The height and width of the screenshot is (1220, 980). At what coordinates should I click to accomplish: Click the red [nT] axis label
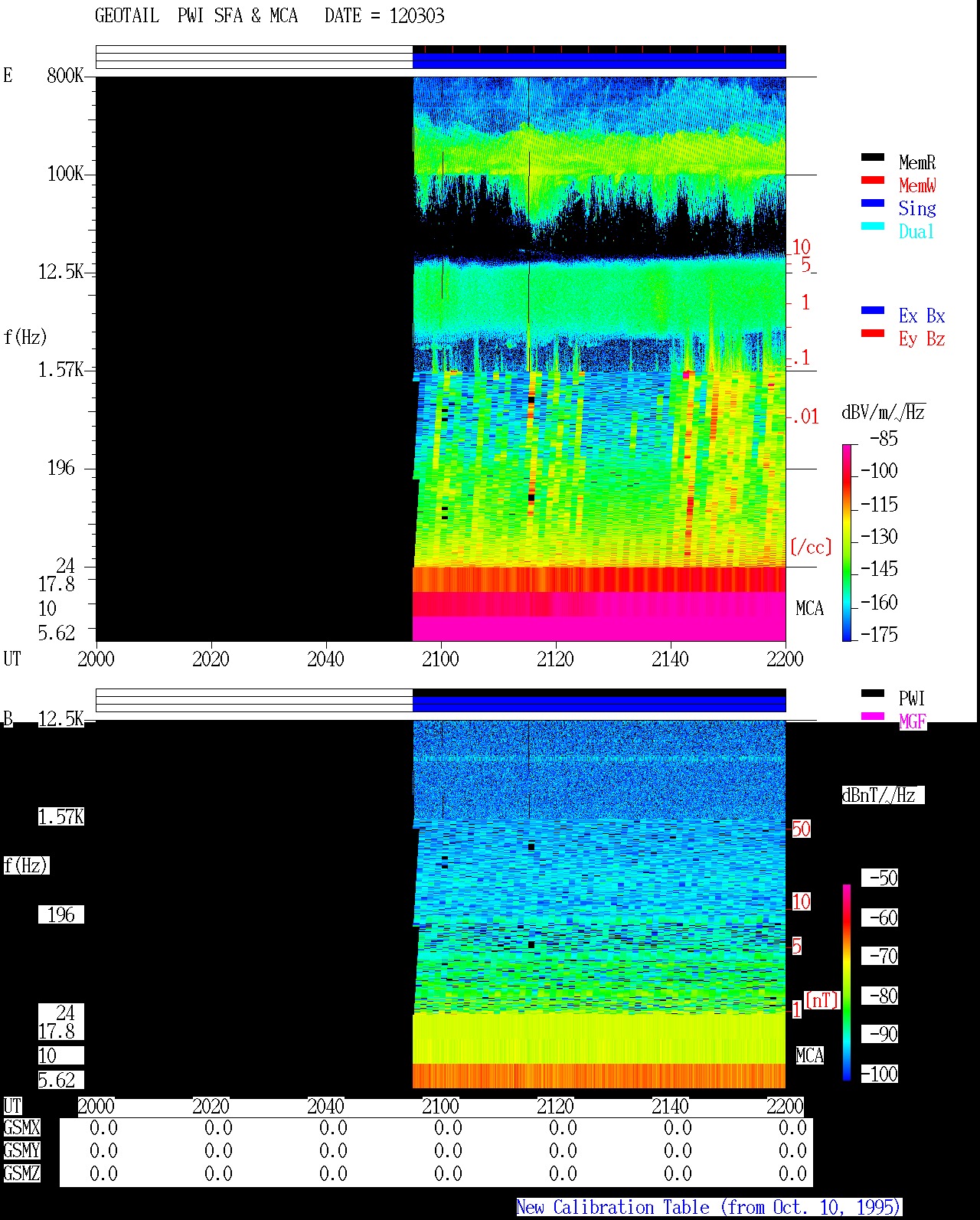(x=822, y=999)
